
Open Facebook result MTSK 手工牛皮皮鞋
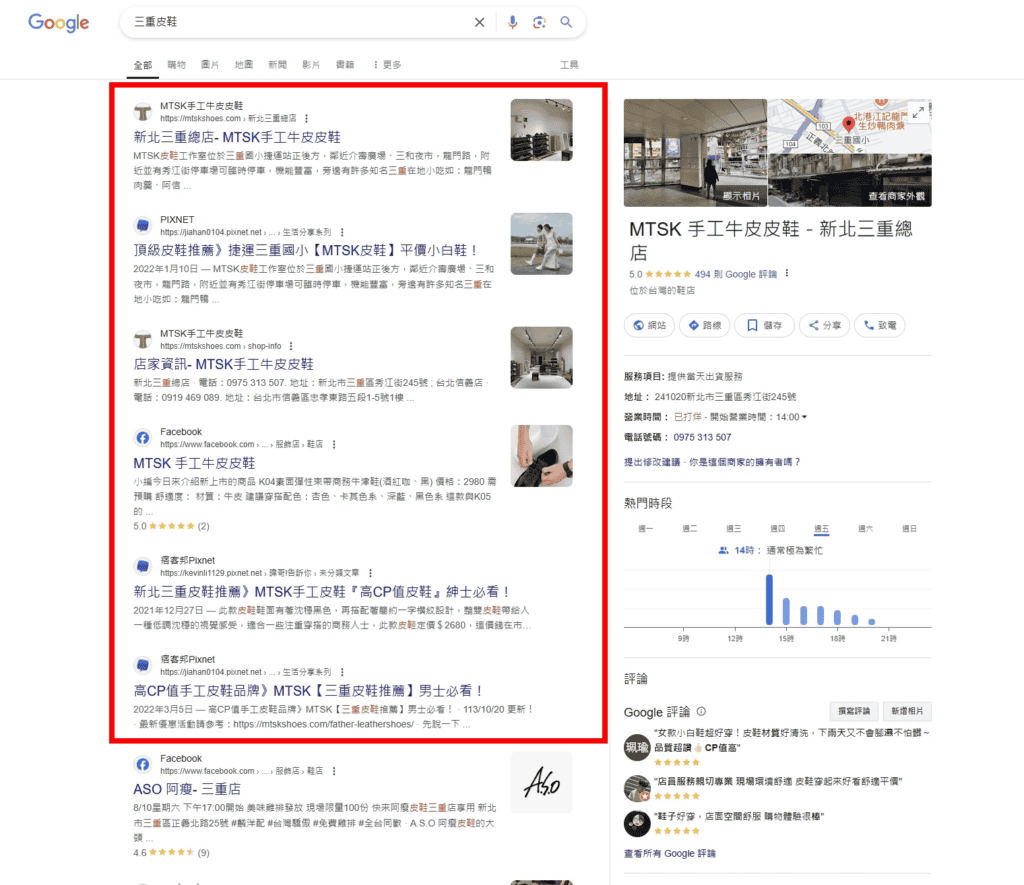click(x=194, y=463)
